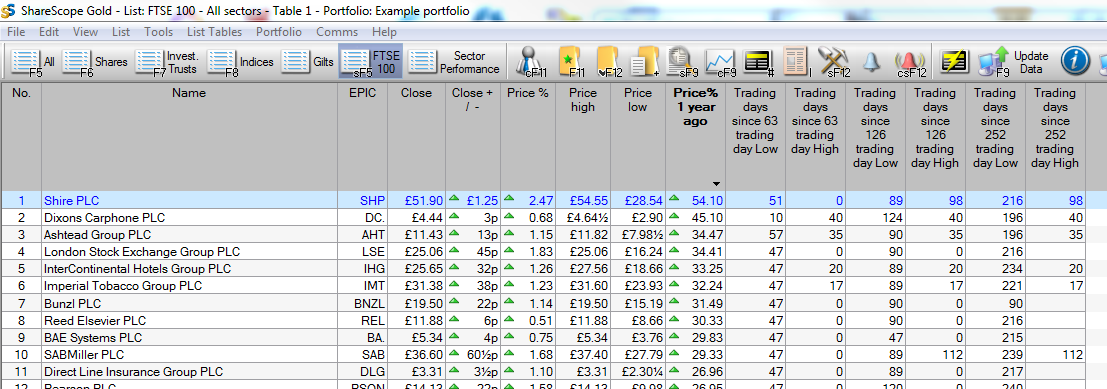This screenshot has width=1107, height=389.
Task: Click the 54.10 one-year price change
Action: 707,201
